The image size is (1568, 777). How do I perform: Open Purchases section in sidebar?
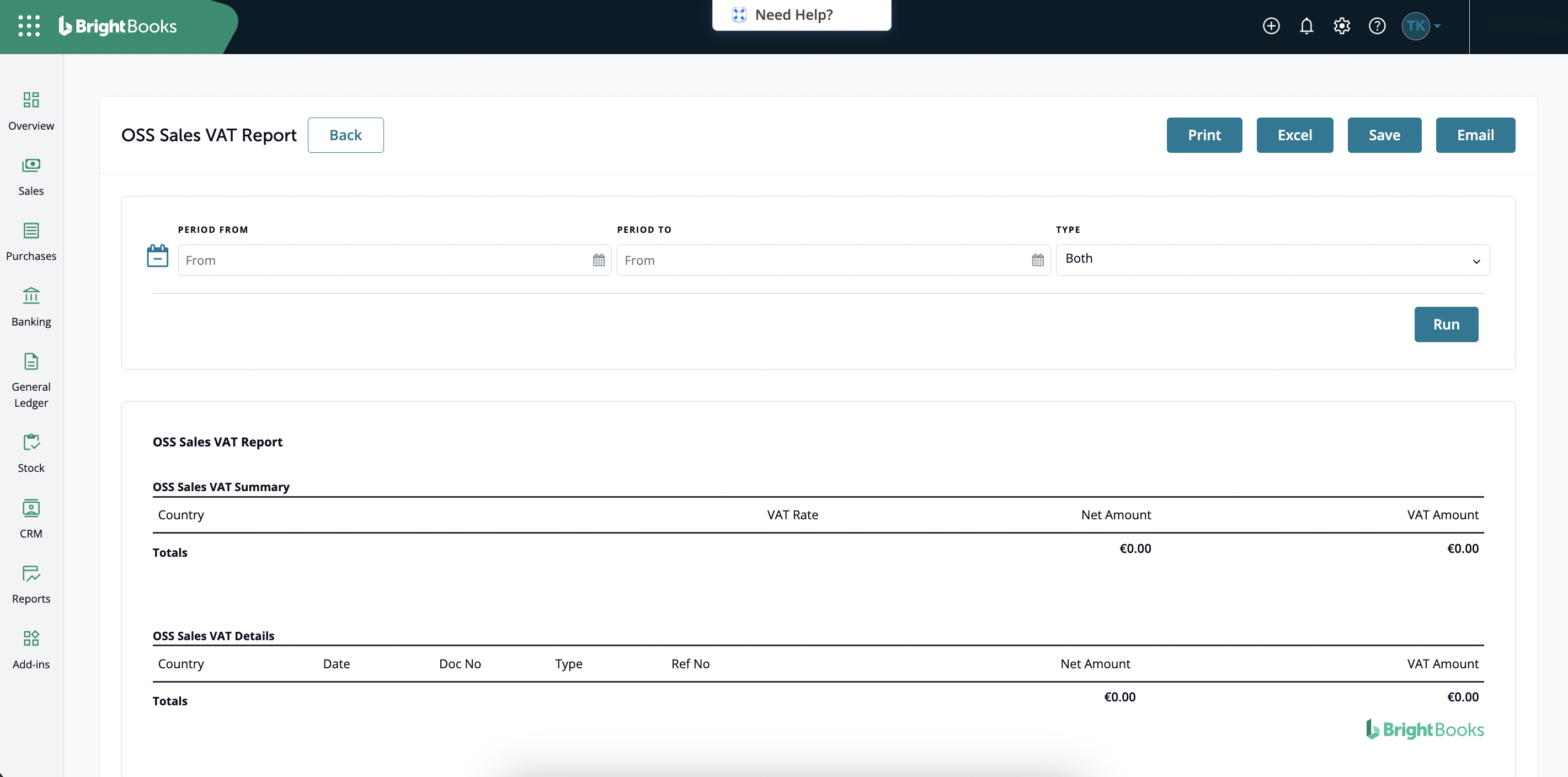[31, 242]
